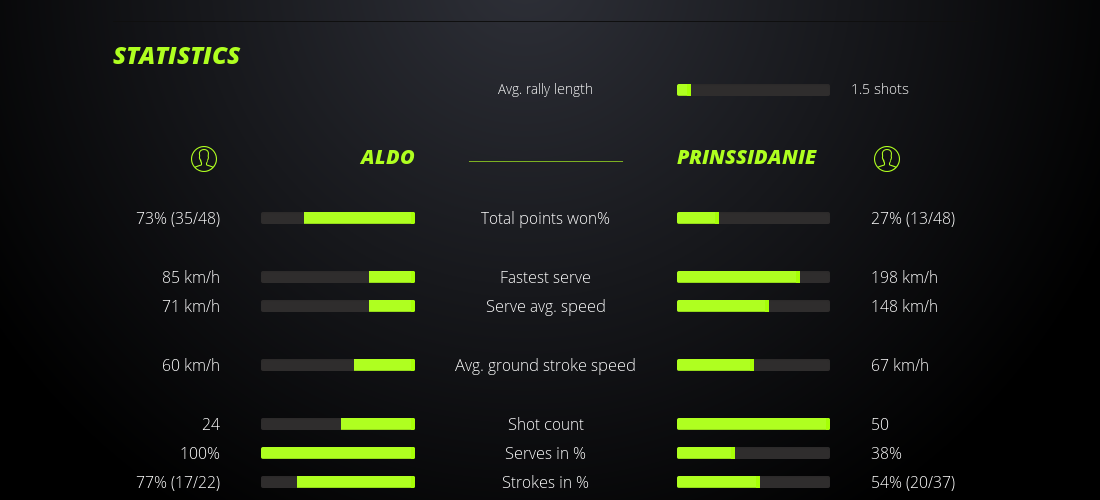The height and width of the screenshot is (500, 1100).
Task: Click Aldo's 100% Serves in bar
Action: tap(338, 453)
